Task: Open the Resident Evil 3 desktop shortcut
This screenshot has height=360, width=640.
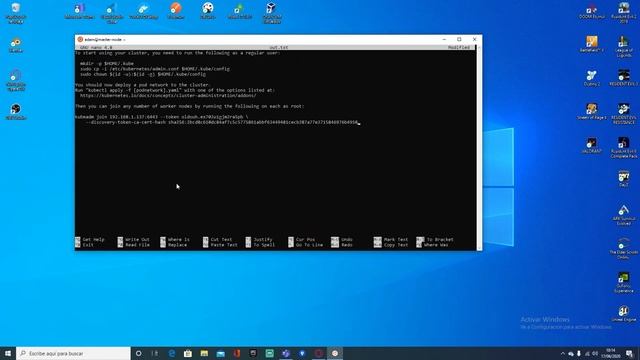Action: (x=624, y=78)
